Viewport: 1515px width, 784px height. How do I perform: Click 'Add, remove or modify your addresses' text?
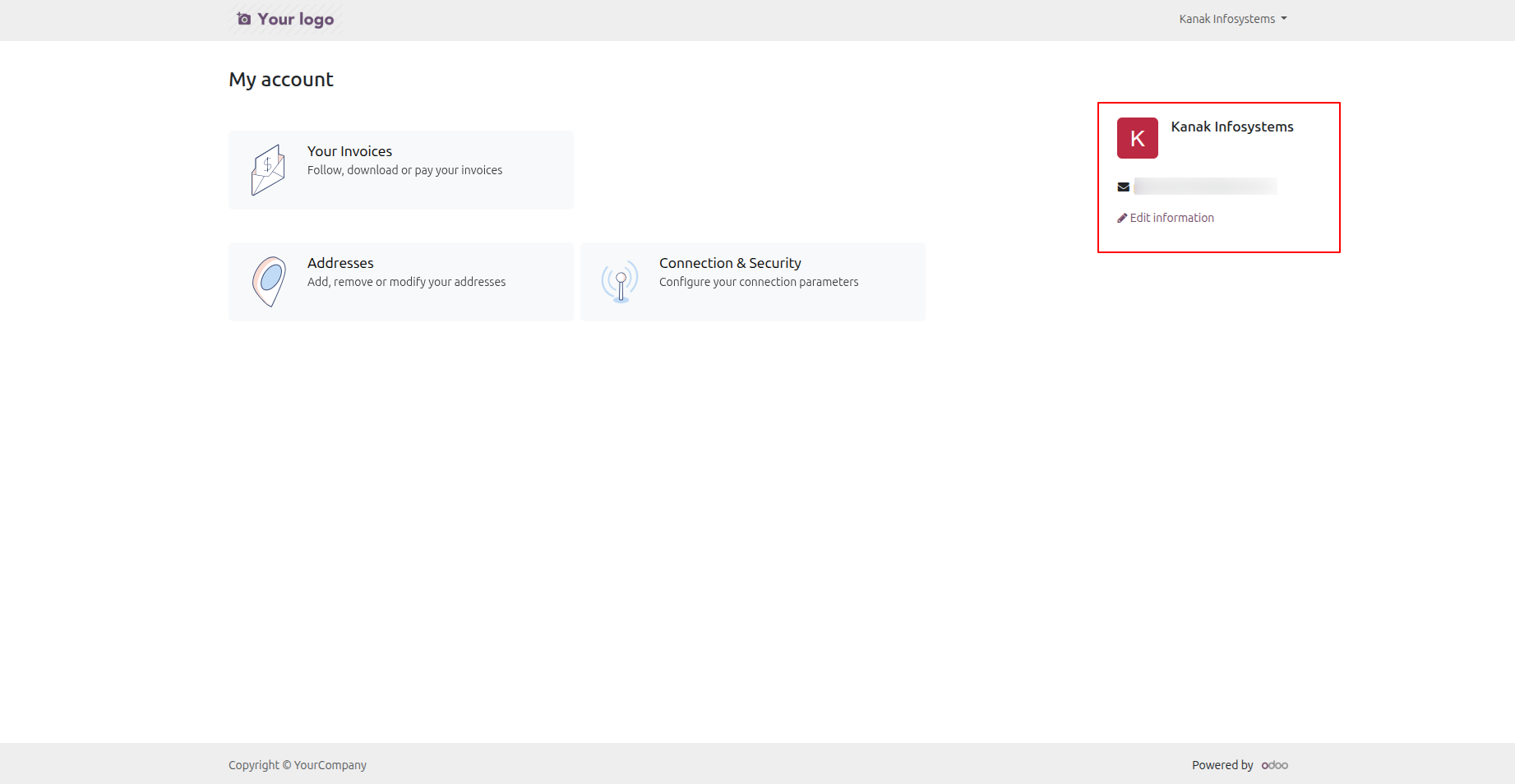[x=406, y=282]
